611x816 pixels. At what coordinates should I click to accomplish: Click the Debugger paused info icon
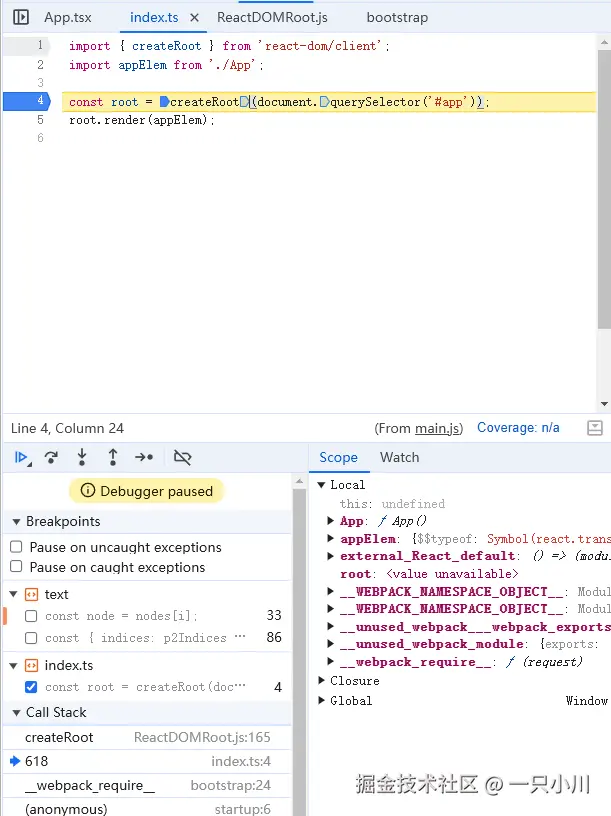(88, 490)
